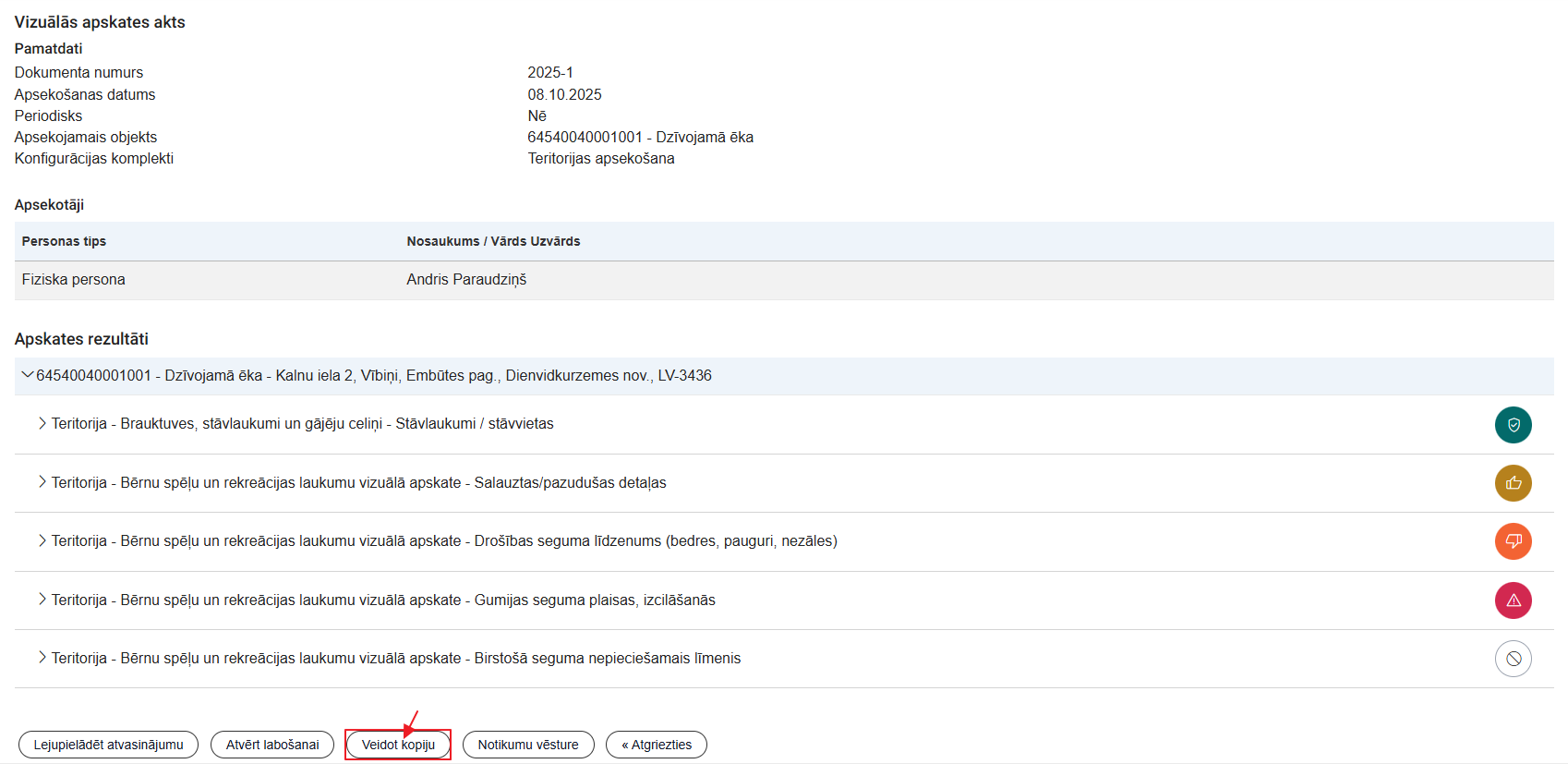Click the orange thumbs-down status icon
1568x764 pixels.
pyautogui.click(x=1513, y=541)
